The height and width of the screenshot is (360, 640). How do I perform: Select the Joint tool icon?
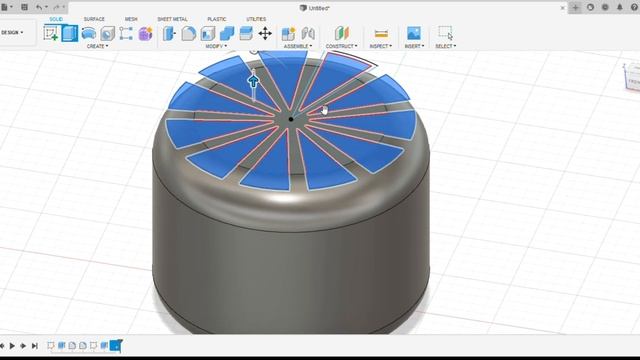[308, 33]
